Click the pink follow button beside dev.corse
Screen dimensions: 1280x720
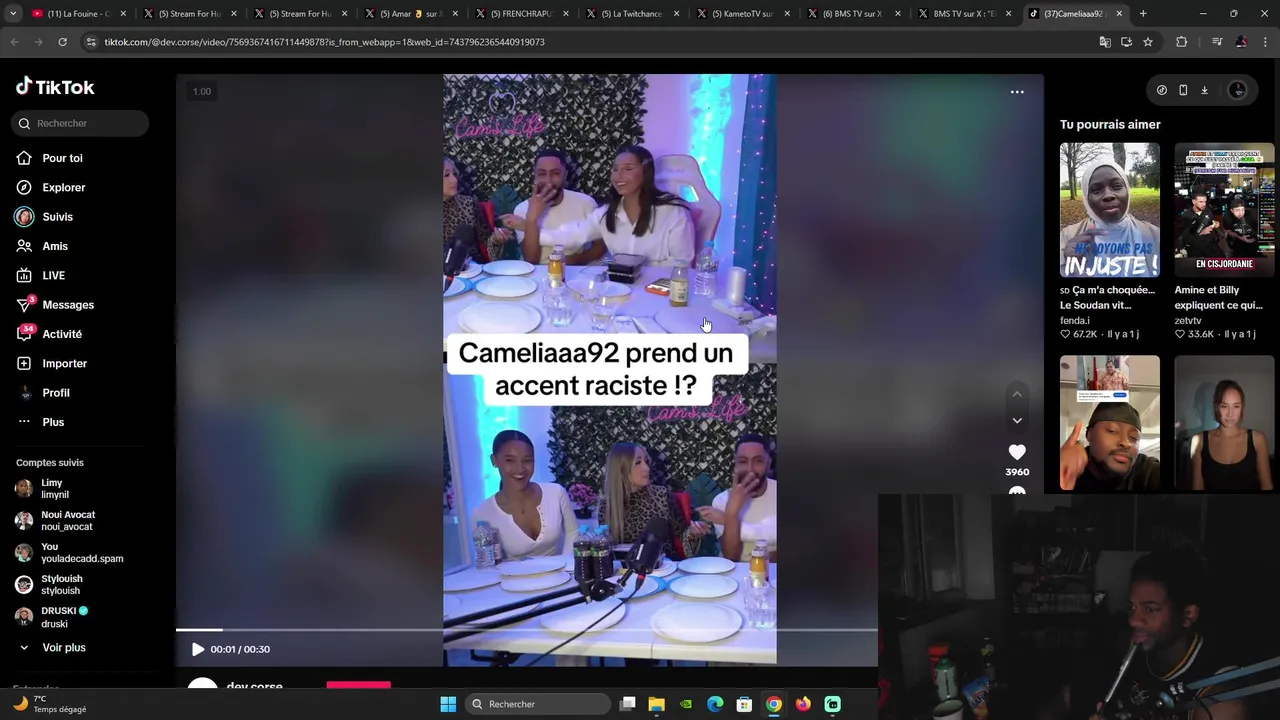coord(358,686)
